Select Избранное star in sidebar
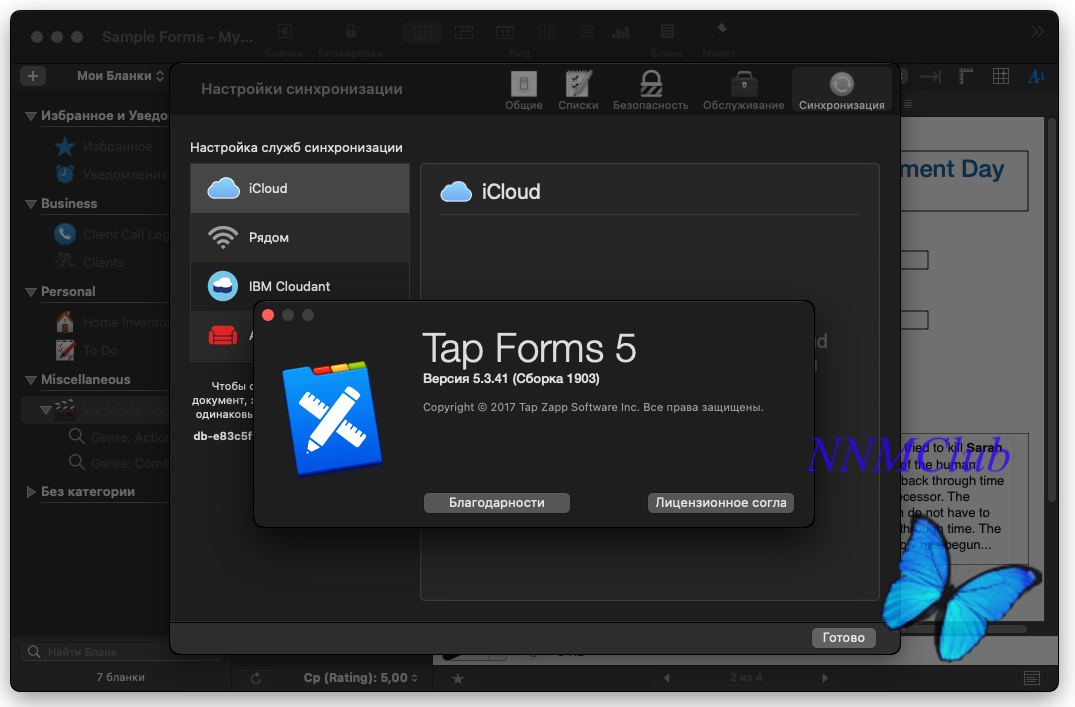Image resolution: width=1075 pixels, height=707 pixels. [64, 146]
